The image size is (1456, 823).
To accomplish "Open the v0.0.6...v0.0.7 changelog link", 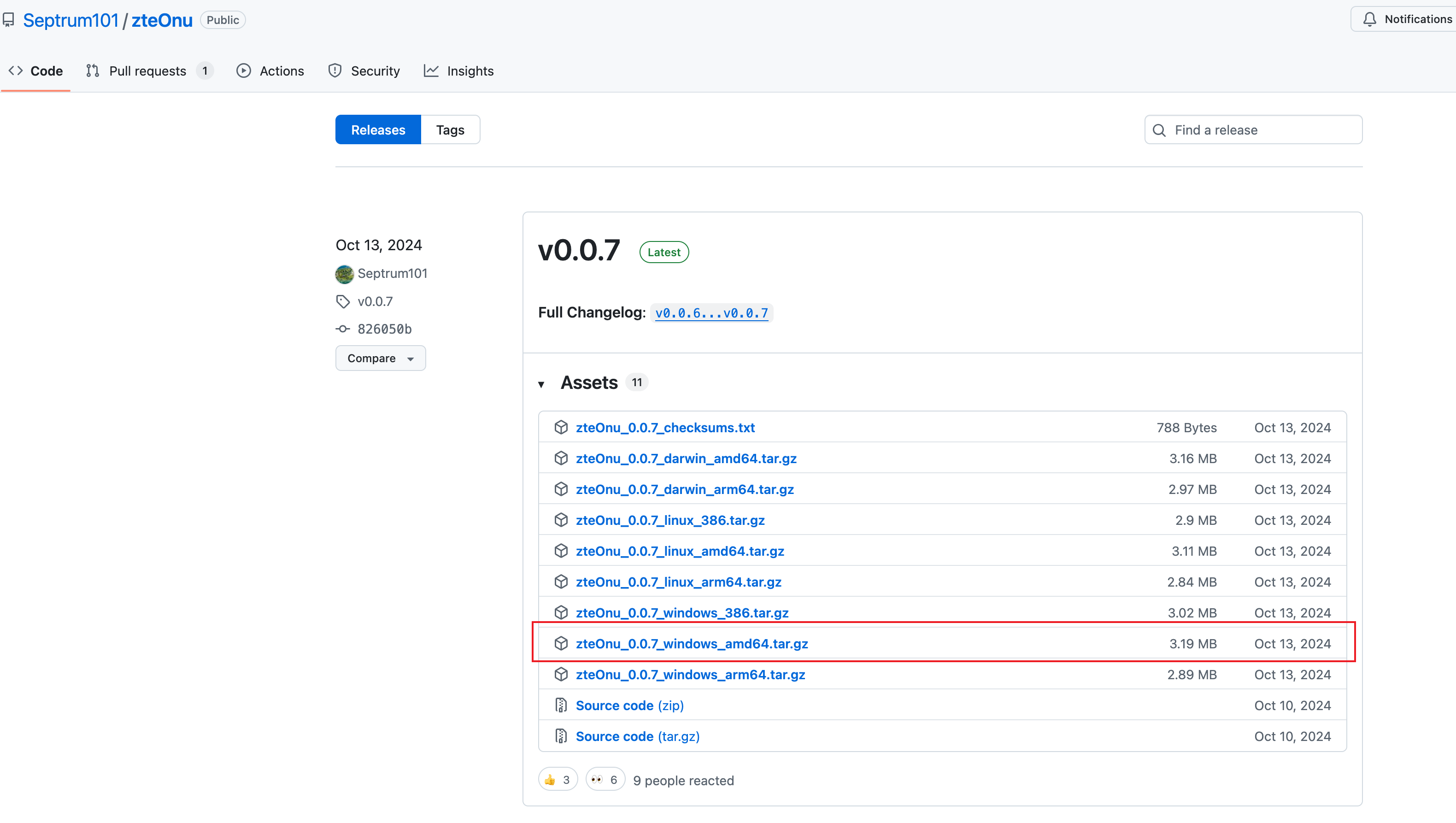I will point(711,313).
